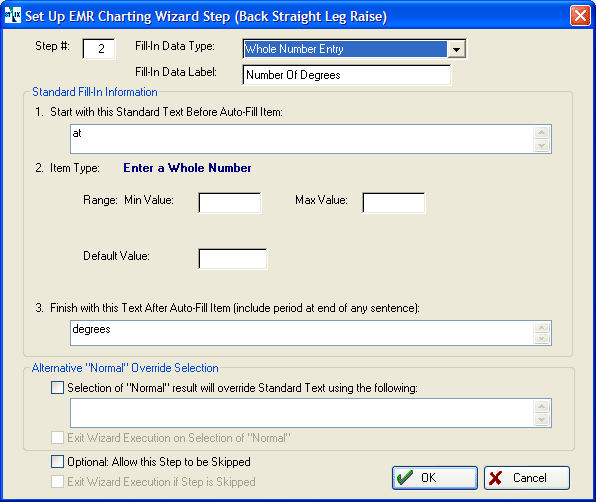Focus the Min Value range field

230,203
